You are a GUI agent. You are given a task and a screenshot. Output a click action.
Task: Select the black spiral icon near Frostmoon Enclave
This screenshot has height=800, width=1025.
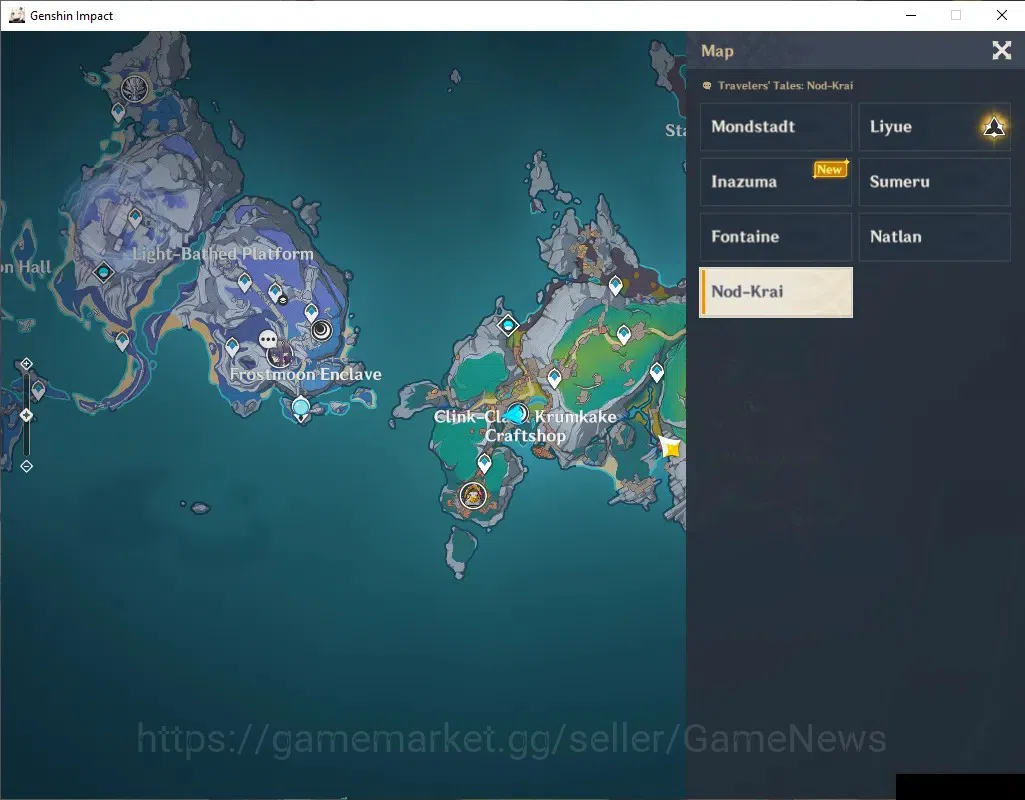coord(321,330)
